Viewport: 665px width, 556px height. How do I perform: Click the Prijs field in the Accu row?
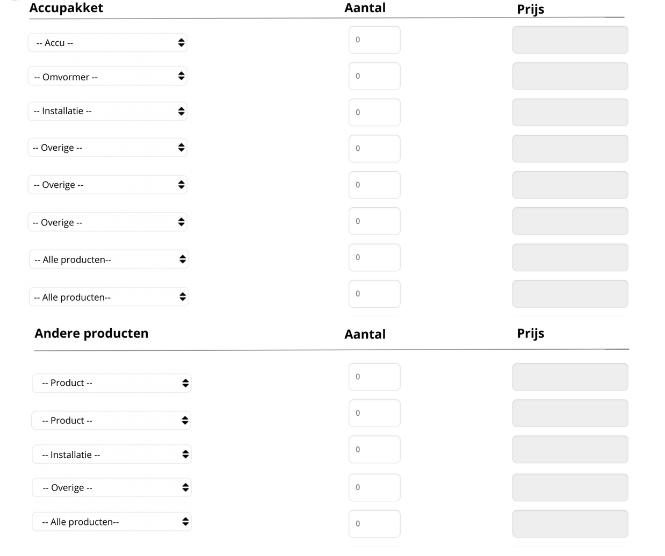[x=570, y=40]
